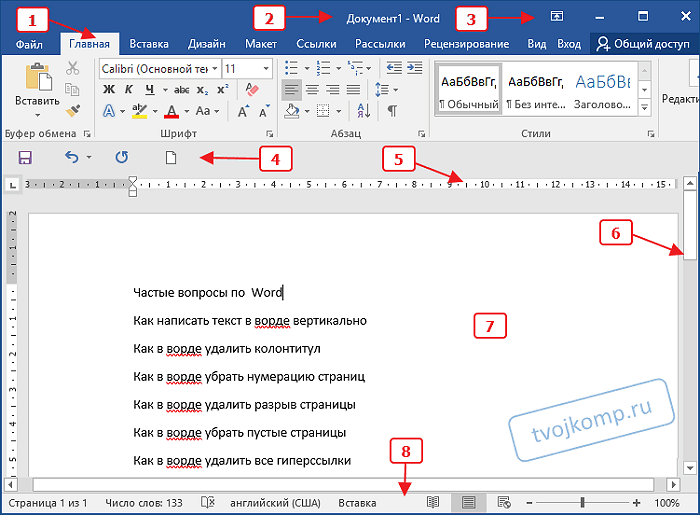Click the shading paint bucket color button

click(x=292, y=111)
